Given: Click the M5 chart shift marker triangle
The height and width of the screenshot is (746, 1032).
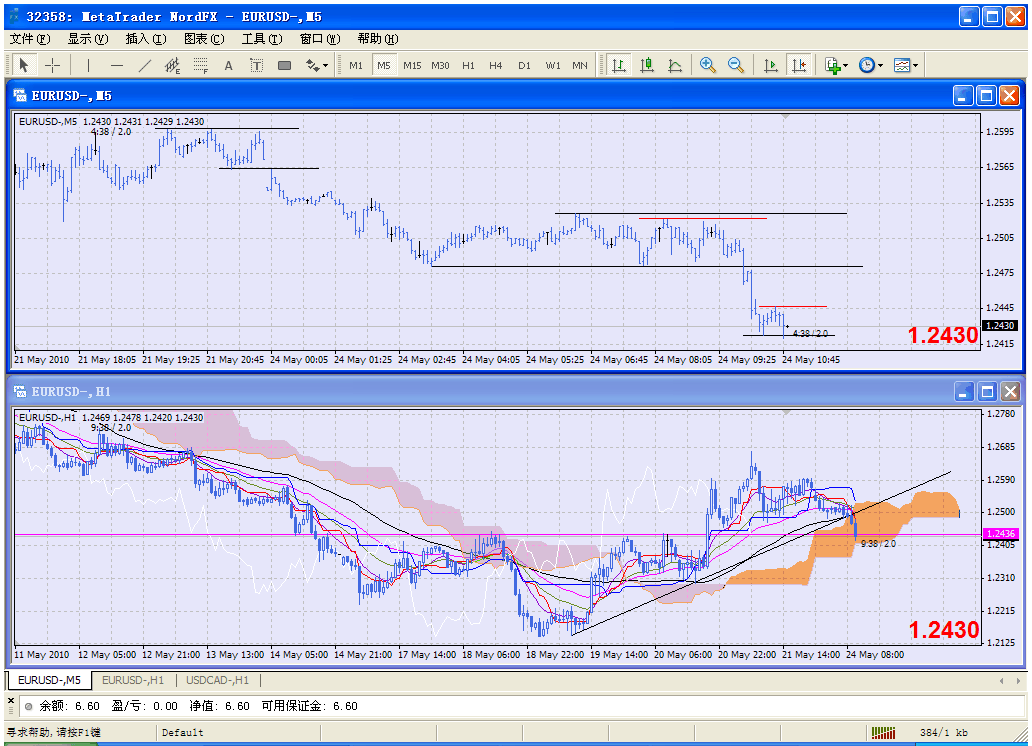Looking at the screenshot, I should 785,117.
